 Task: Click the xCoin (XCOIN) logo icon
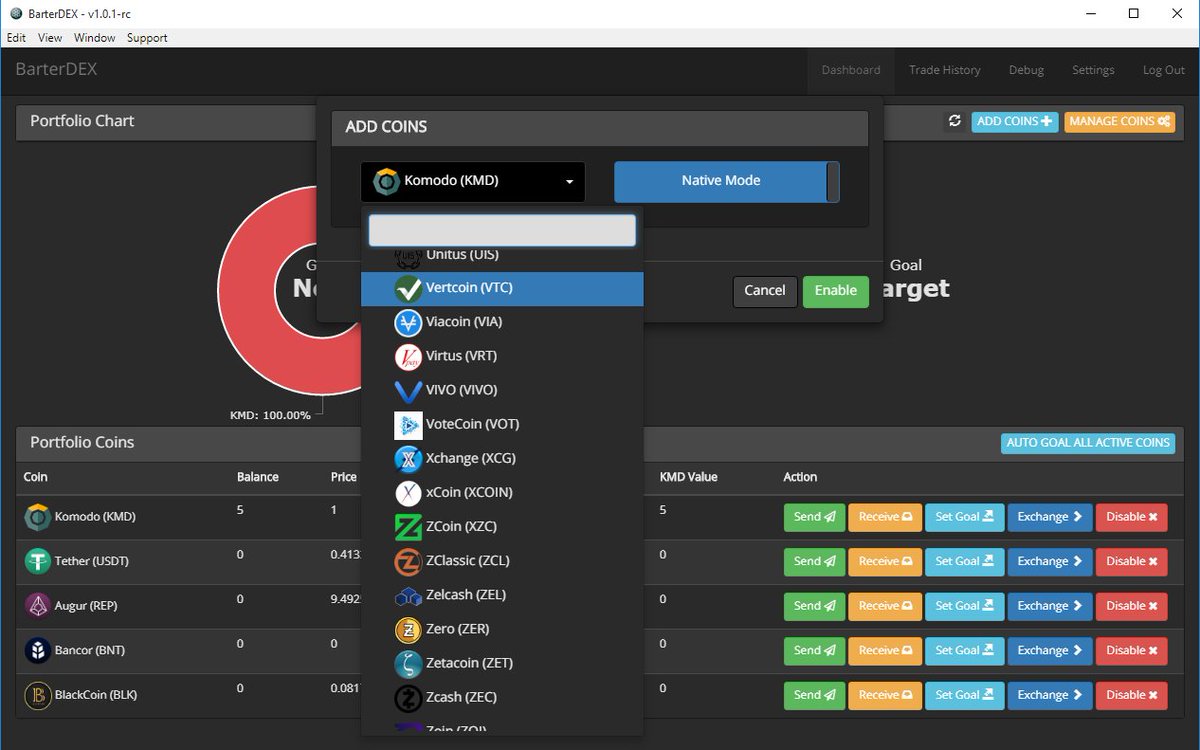pos(408,493)
